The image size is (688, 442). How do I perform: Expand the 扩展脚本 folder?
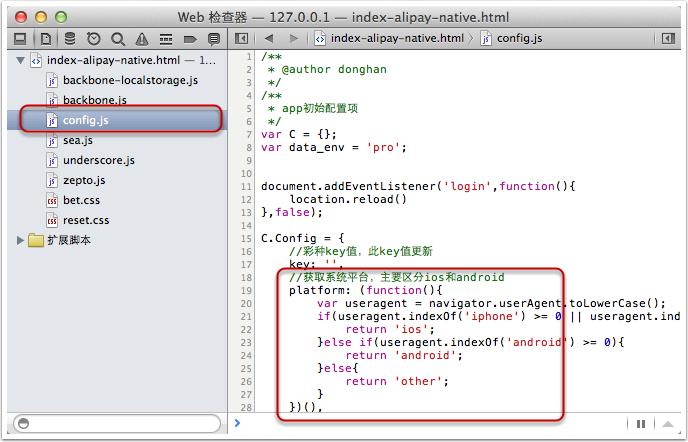[x=22, y=241]
